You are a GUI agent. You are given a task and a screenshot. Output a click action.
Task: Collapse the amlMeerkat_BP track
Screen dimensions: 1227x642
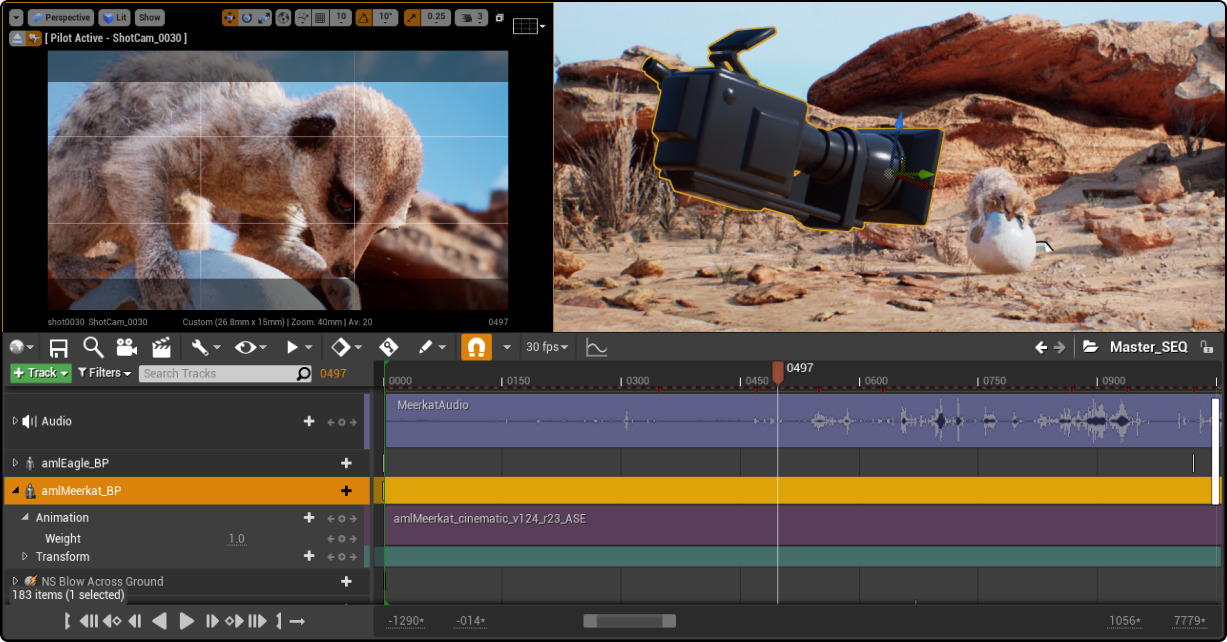(15, 491)
